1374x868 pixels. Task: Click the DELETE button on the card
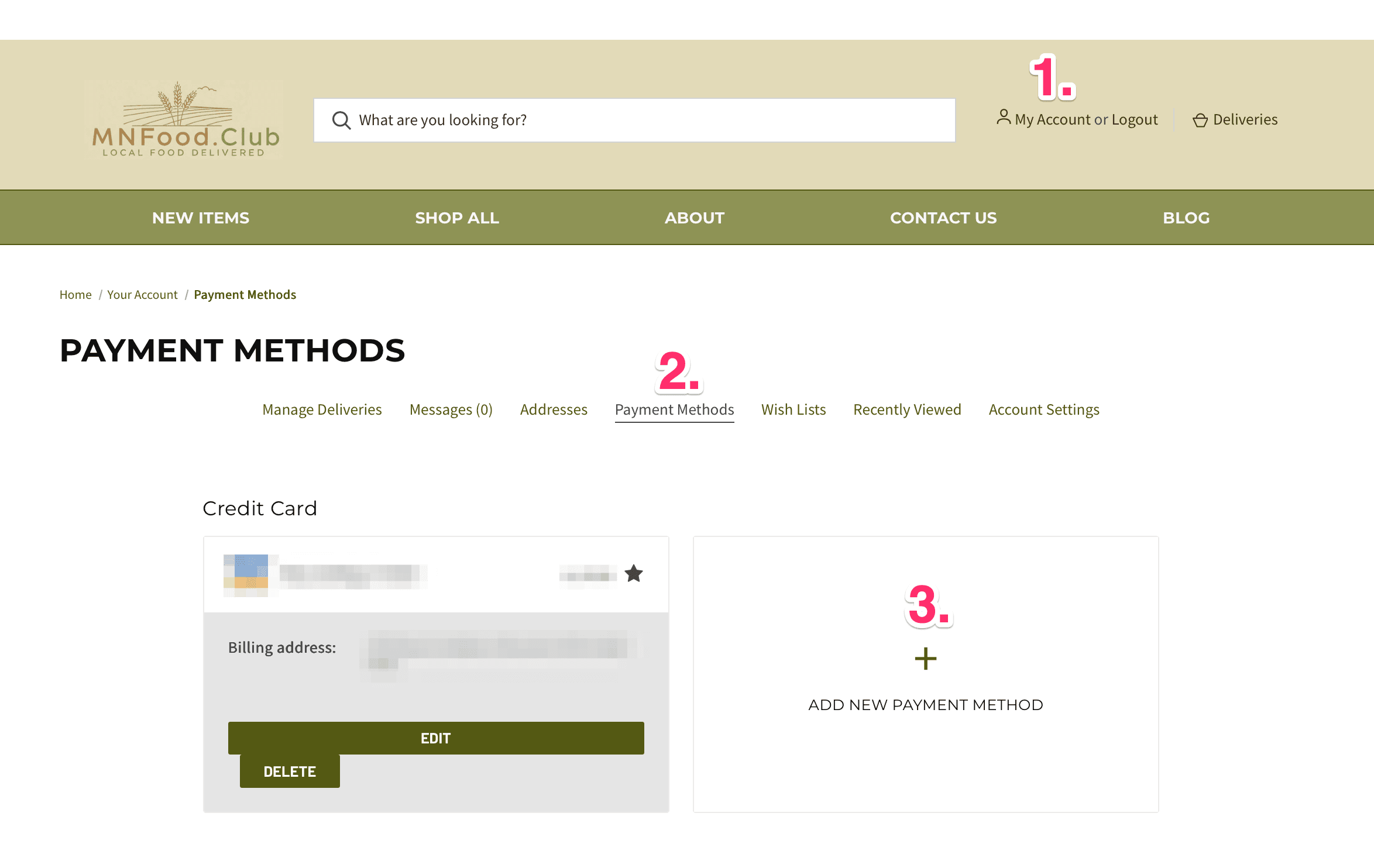290,771
